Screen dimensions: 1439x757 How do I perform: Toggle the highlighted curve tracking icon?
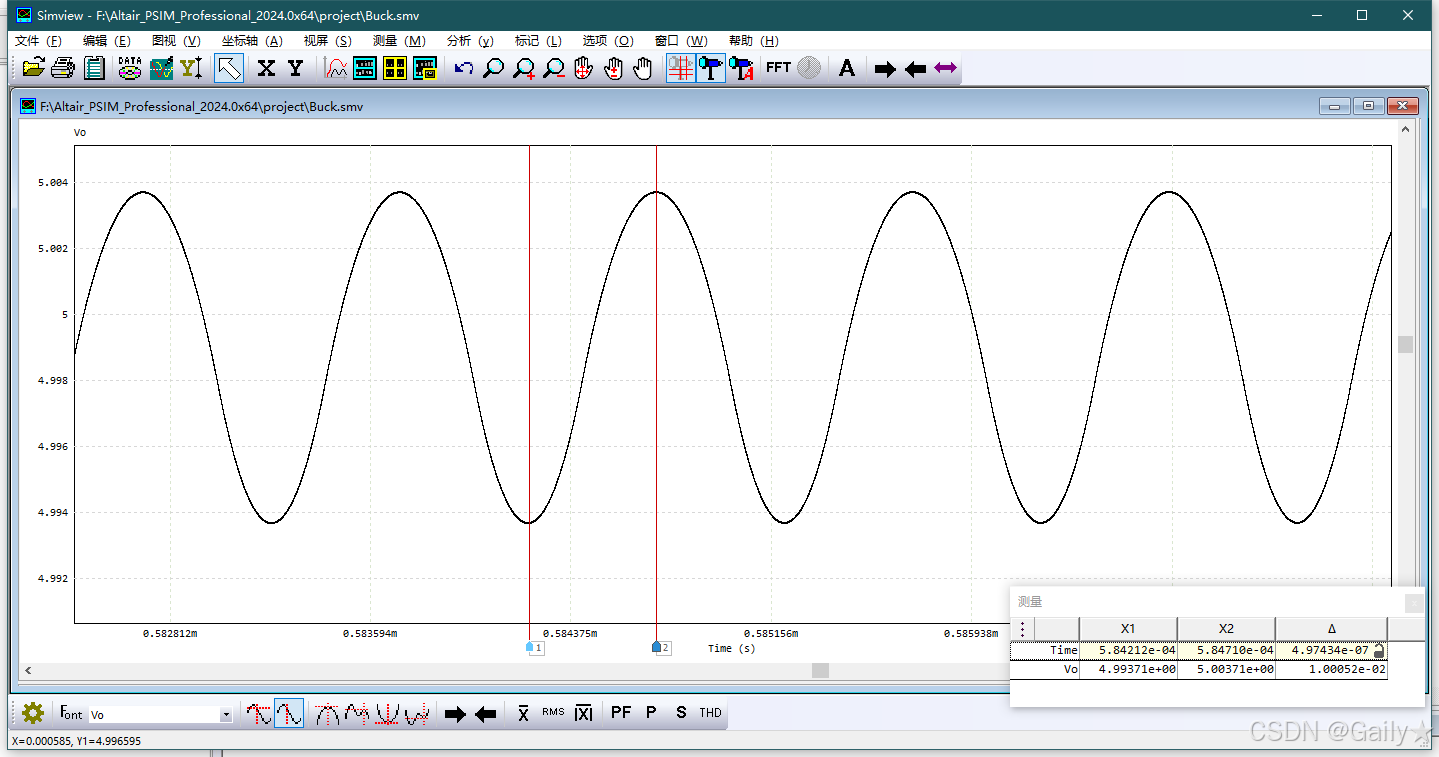tap(289, 713)
